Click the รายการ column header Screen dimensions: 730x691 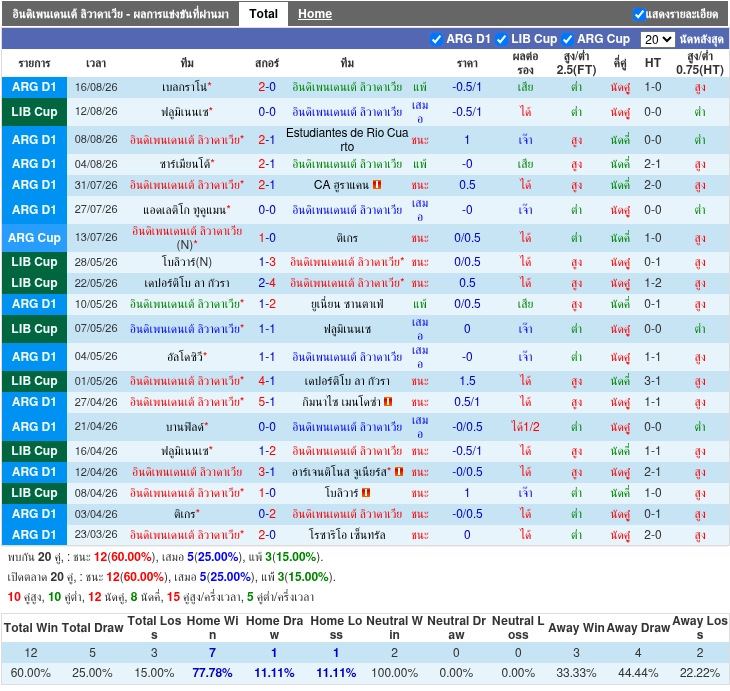click(34, 63)
